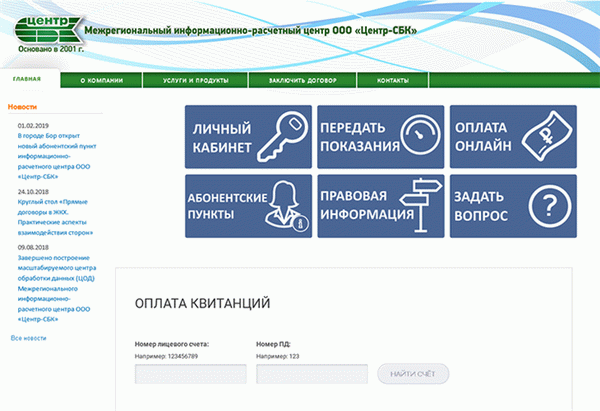Open the Круглый стол «Прямые договоры в ЖКХ» news
The height and width of the screenshot is (411, 600).
[x=55, y=217]
